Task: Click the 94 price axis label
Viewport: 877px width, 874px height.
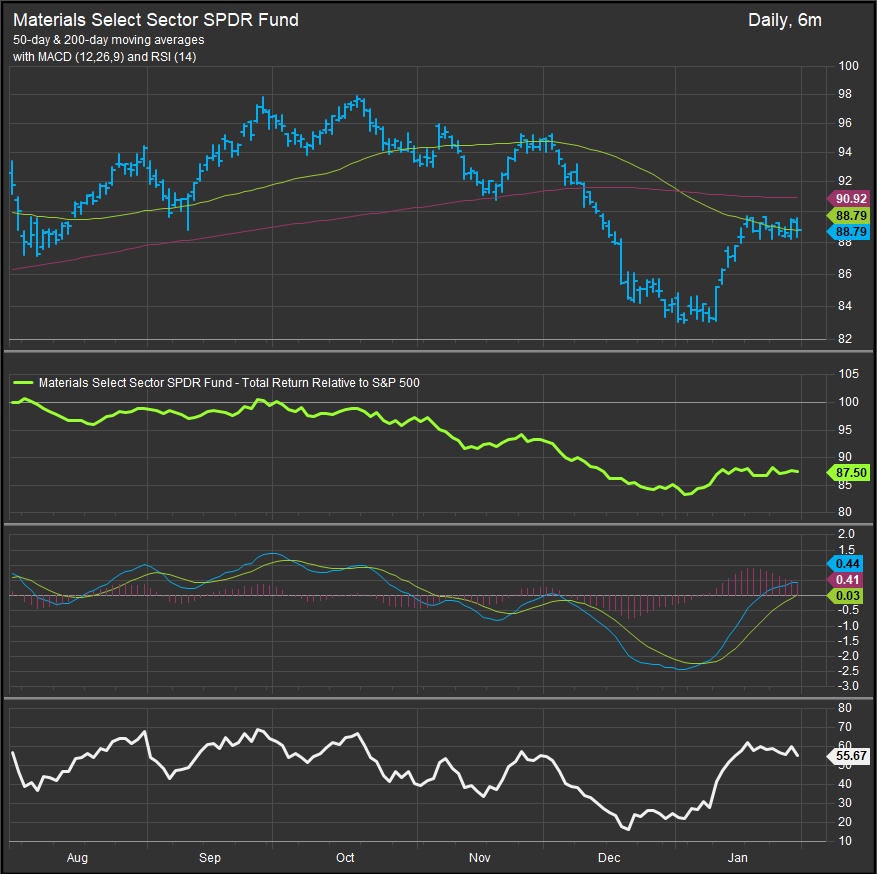Action: click(x=845, y=152)
